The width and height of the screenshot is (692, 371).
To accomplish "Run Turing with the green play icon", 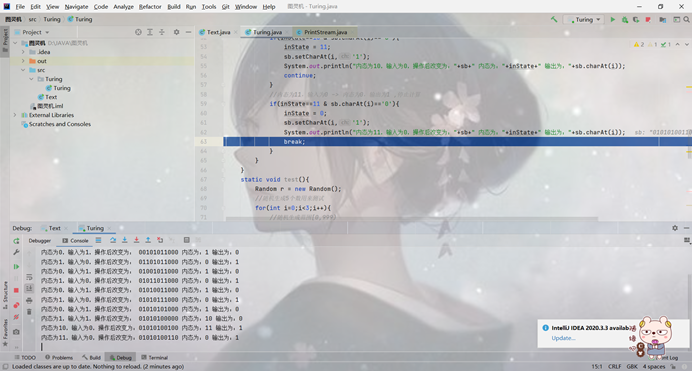I will click(613, 19).
